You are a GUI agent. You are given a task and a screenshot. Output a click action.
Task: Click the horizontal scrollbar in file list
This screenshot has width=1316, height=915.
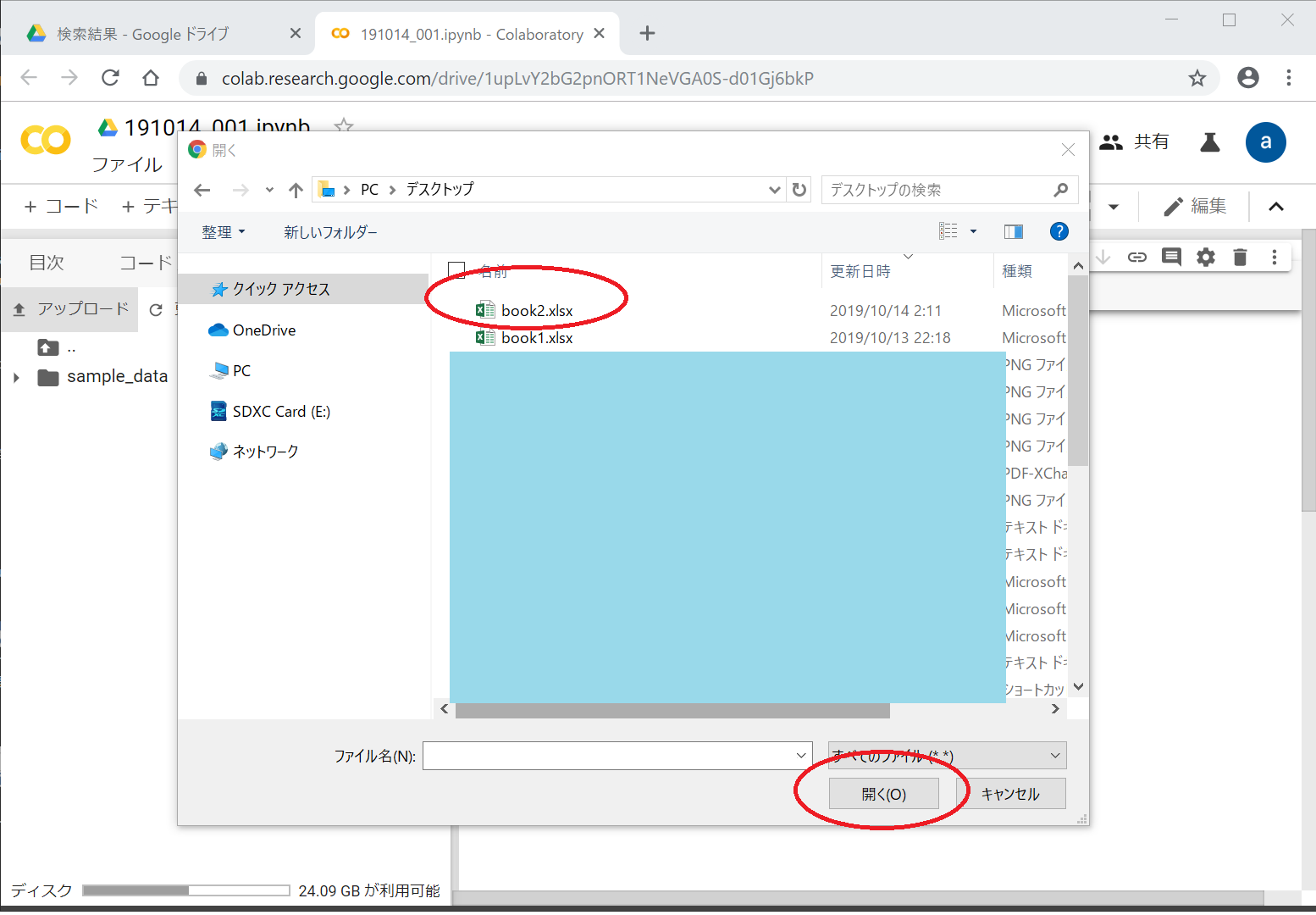tap(672, 710)
